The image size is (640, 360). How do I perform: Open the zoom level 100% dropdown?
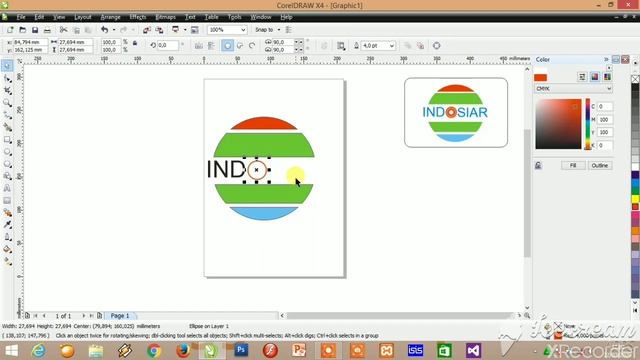tap(243, 30)
